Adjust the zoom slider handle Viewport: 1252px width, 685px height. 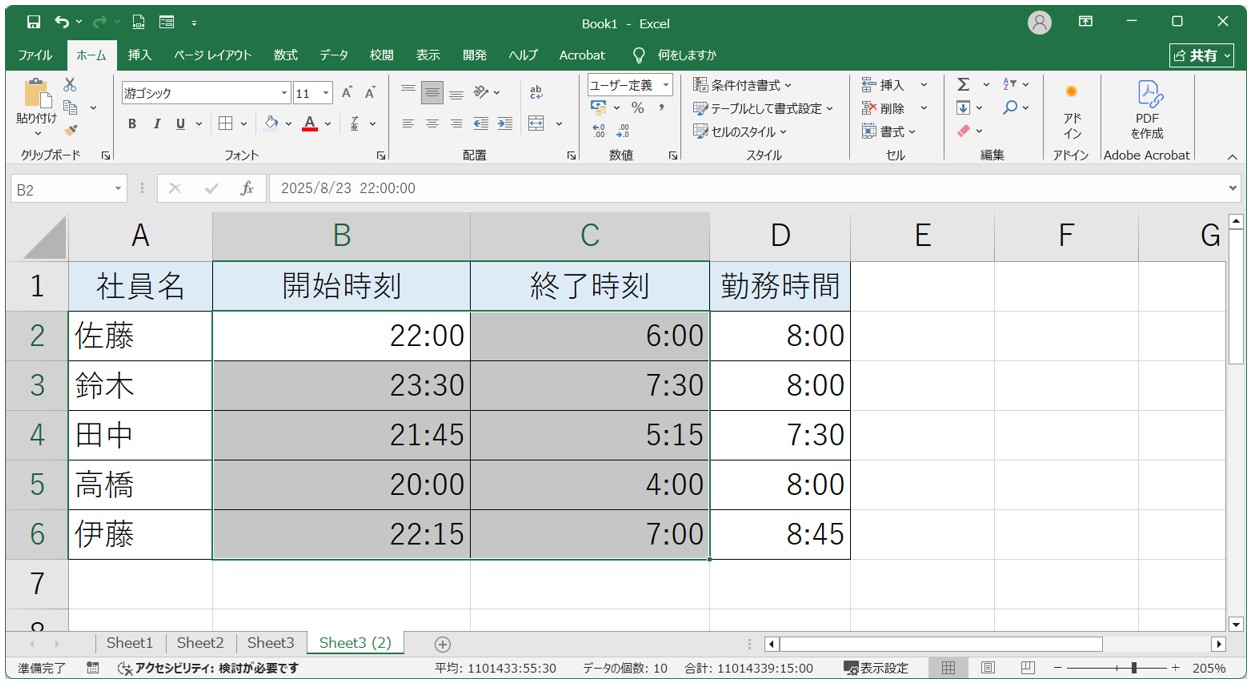pos(1133,668)
